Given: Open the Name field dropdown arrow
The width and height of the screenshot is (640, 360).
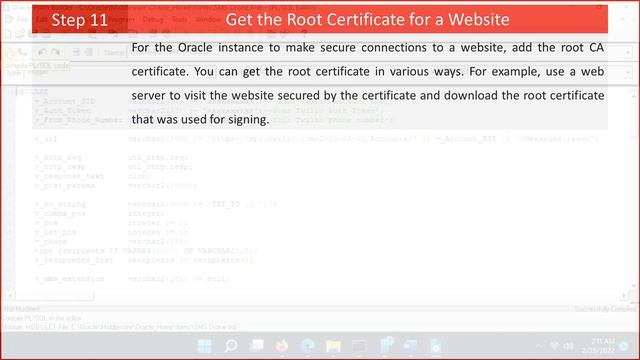Looking at the screenshot, I should click(x=628, y=52).
